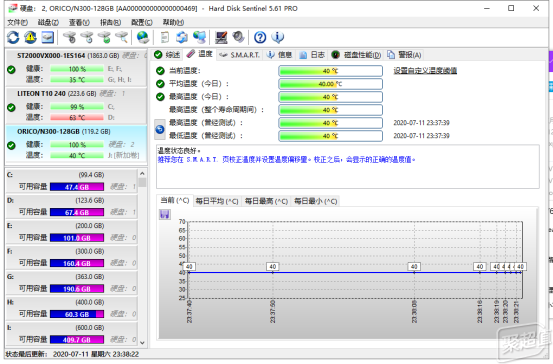Select the 每日平均 (°C) chart tab

point(217,201)
